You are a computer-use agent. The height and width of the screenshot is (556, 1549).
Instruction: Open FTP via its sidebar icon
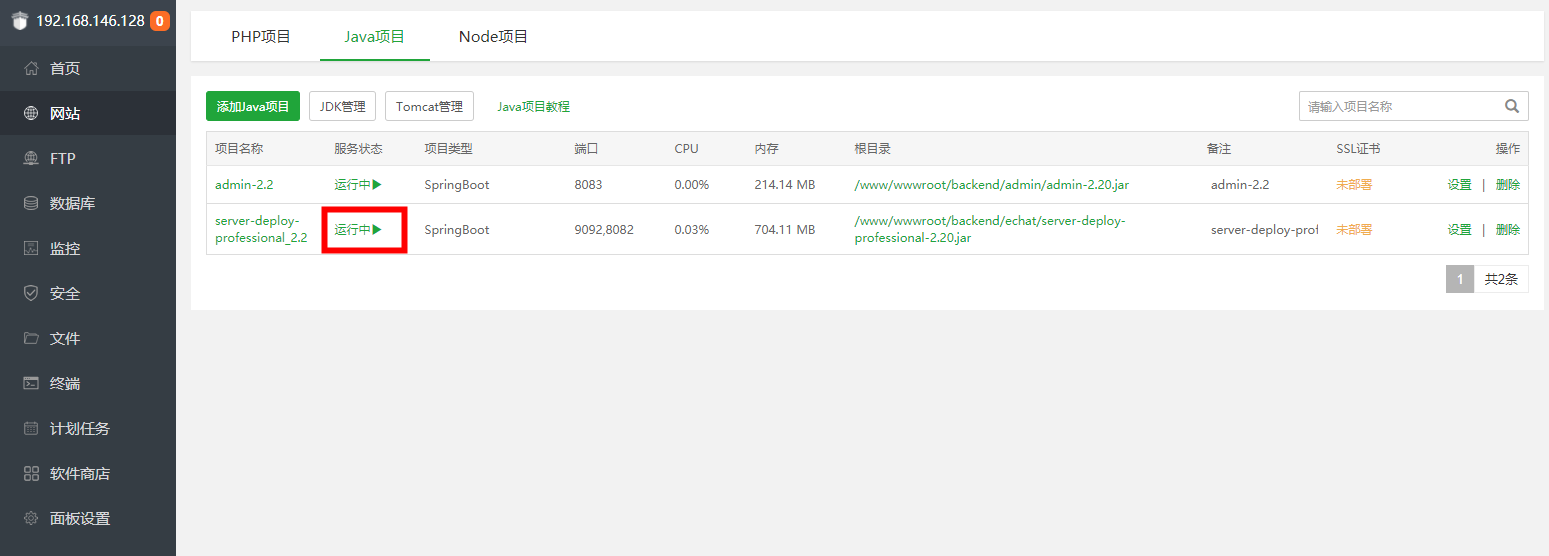pyautogui.click(x=31, y=159)
